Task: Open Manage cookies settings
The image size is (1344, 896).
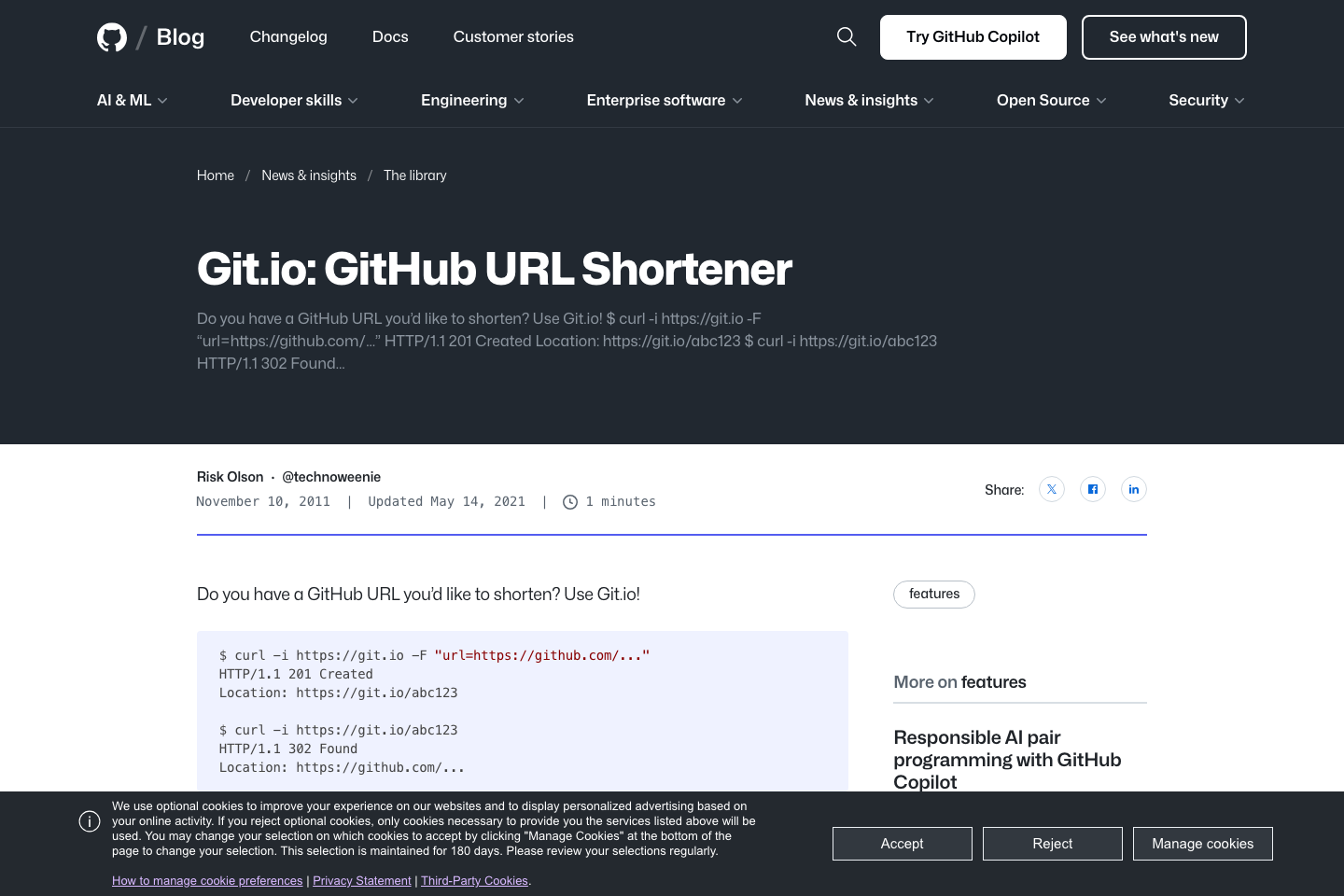Action: click(1202, 843)
